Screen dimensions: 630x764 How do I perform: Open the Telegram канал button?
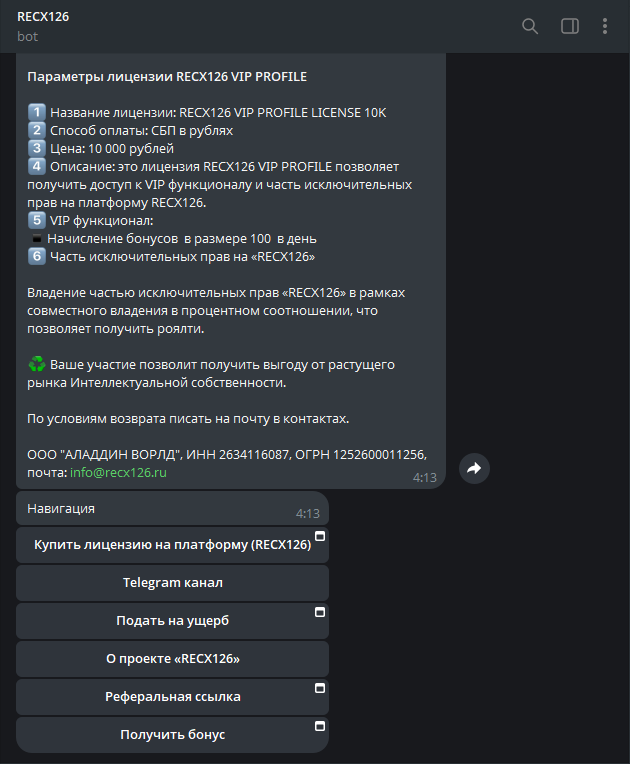172,583
